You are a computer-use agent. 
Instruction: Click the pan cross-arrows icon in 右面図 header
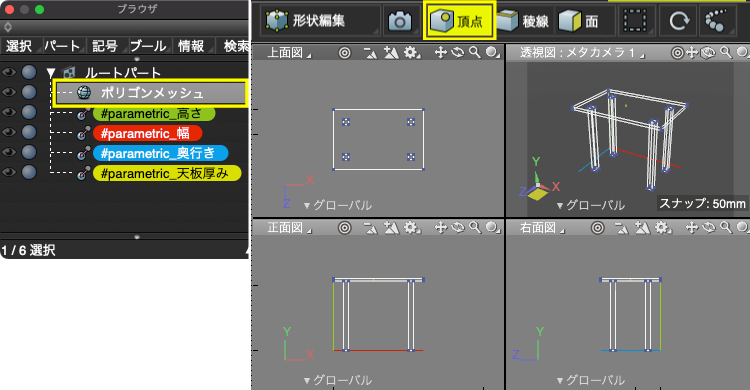[692, 227]
